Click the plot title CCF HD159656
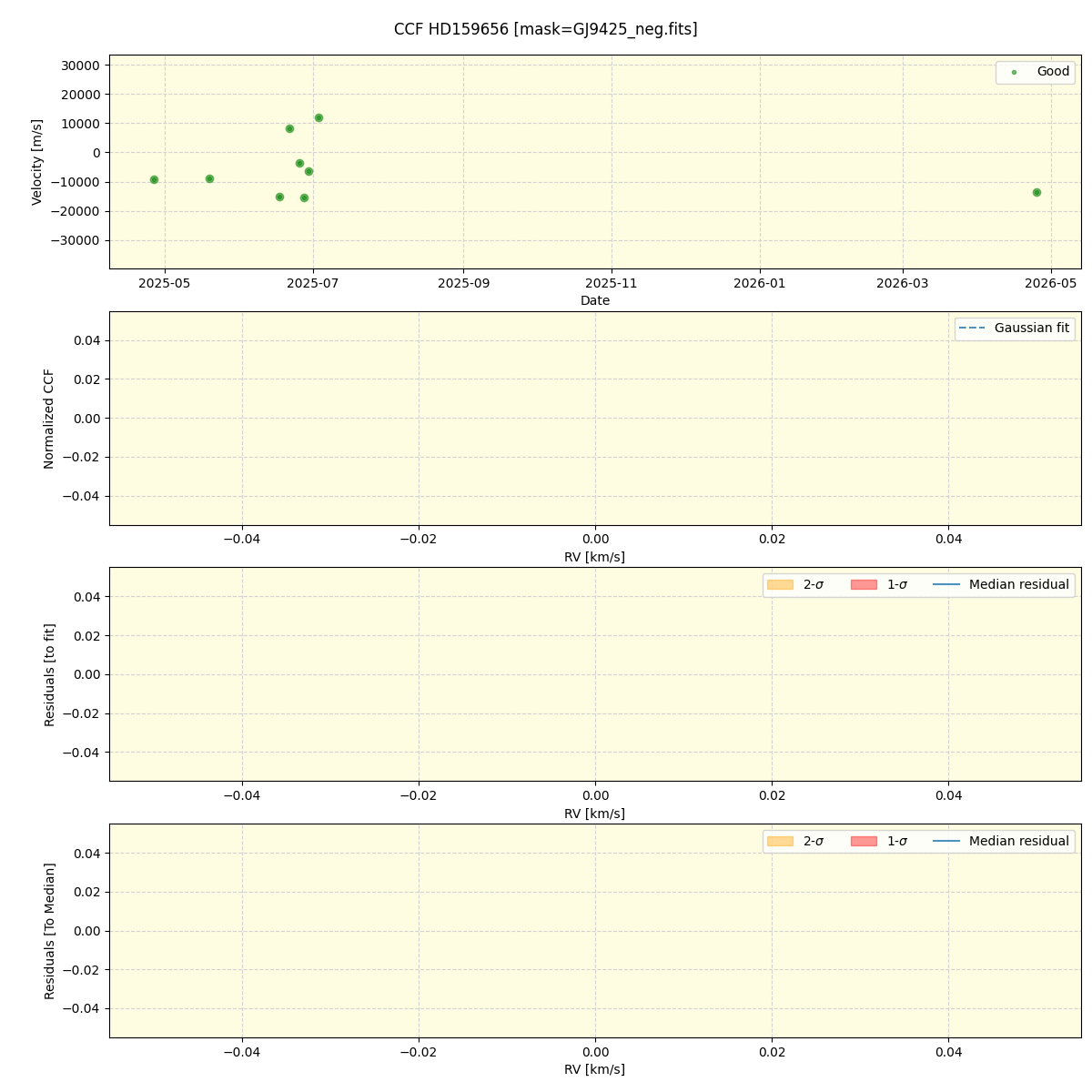Screen dimensions: 1092x1092 (x=545, y=29)
